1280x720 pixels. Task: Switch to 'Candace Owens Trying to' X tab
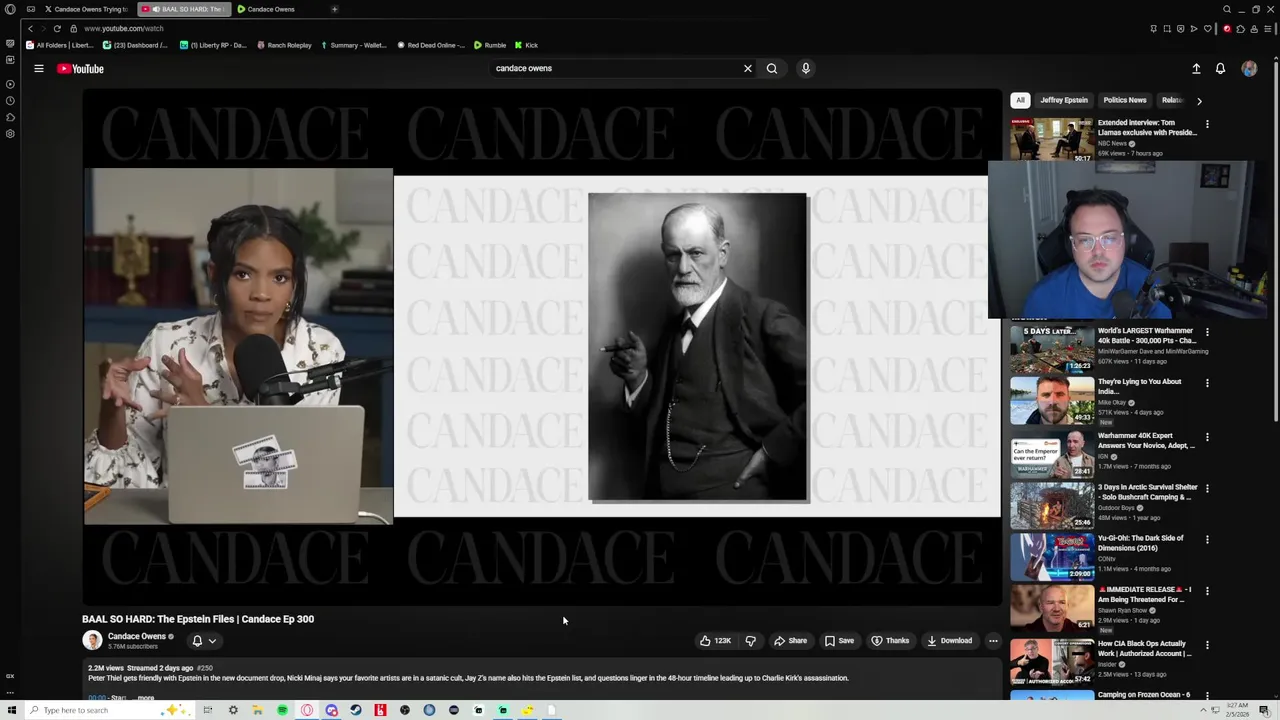point(86,9)
